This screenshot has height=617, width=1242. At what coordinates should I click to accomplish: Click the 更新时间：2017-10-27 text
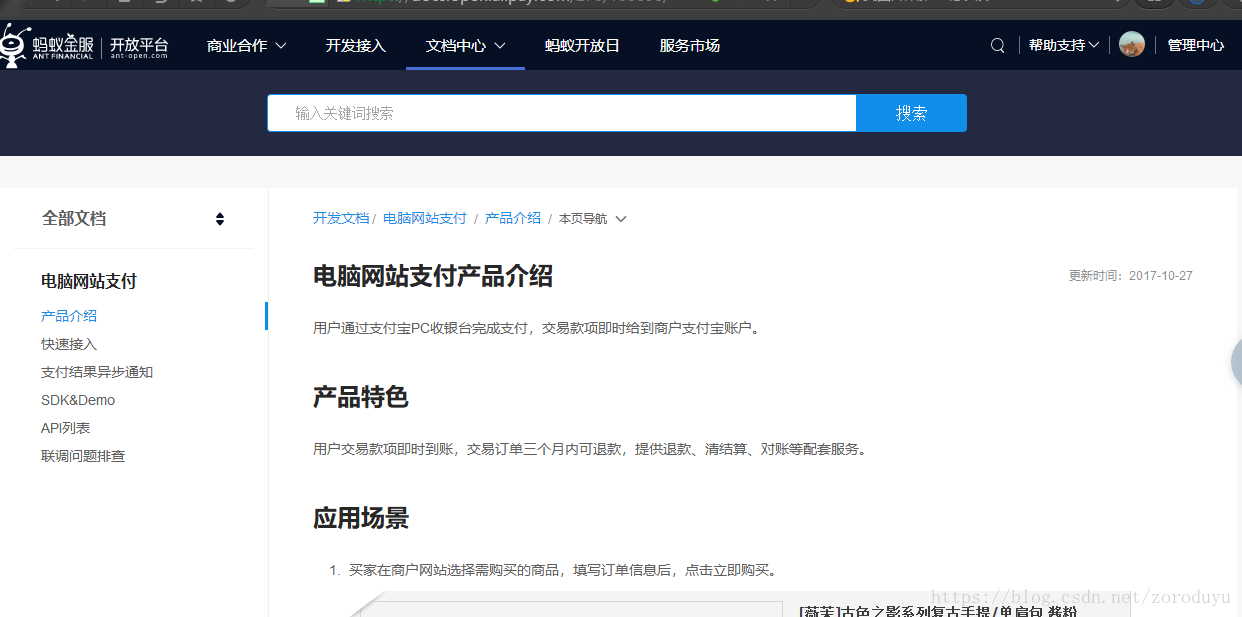click(x=1131, y=276)
